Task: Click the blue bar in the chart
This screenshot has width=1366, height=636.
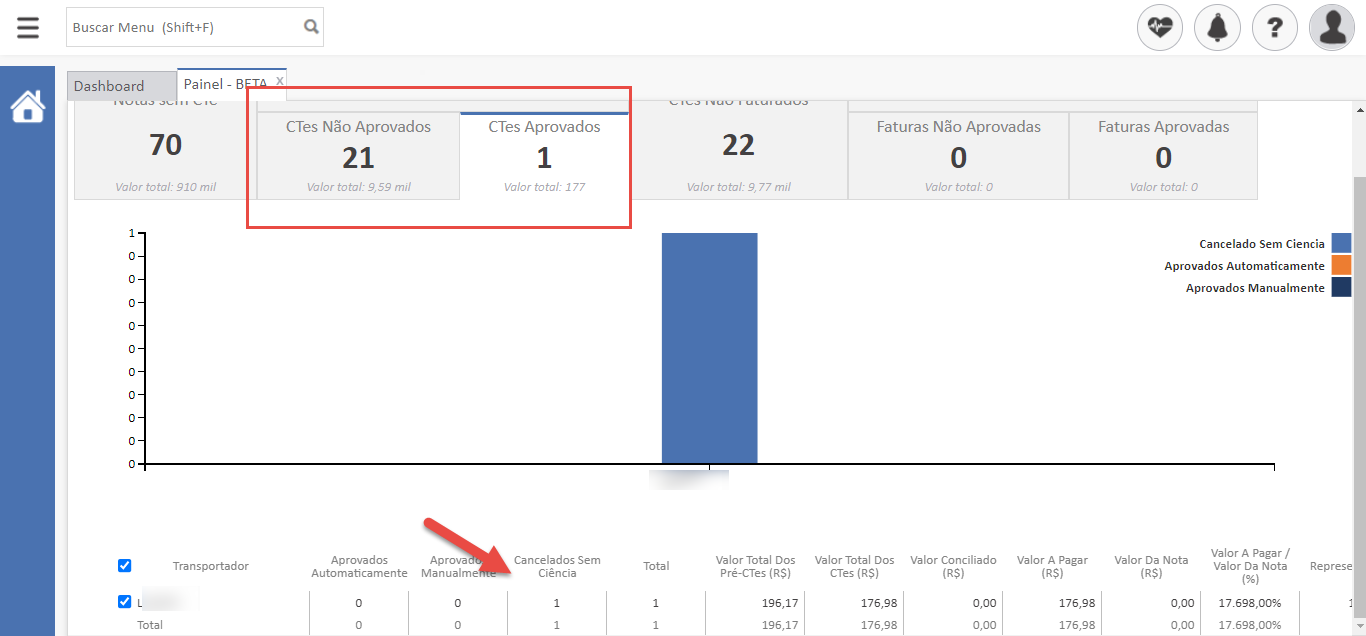Action: (709, 348)
